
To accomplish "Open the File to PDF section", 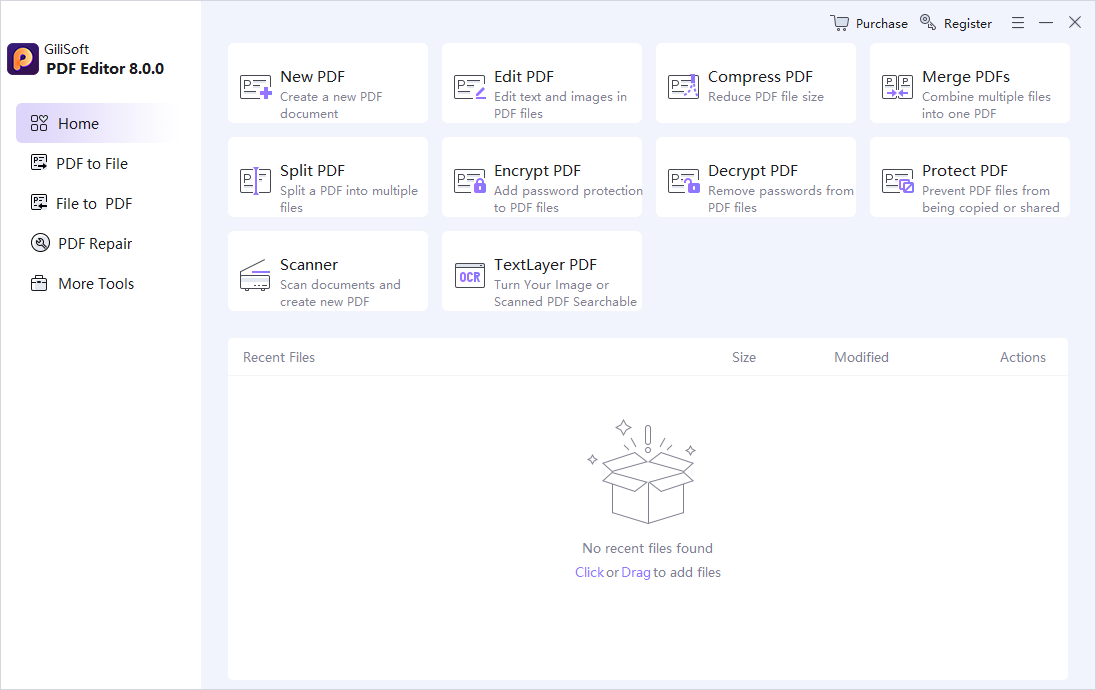I will pos(82,203).
